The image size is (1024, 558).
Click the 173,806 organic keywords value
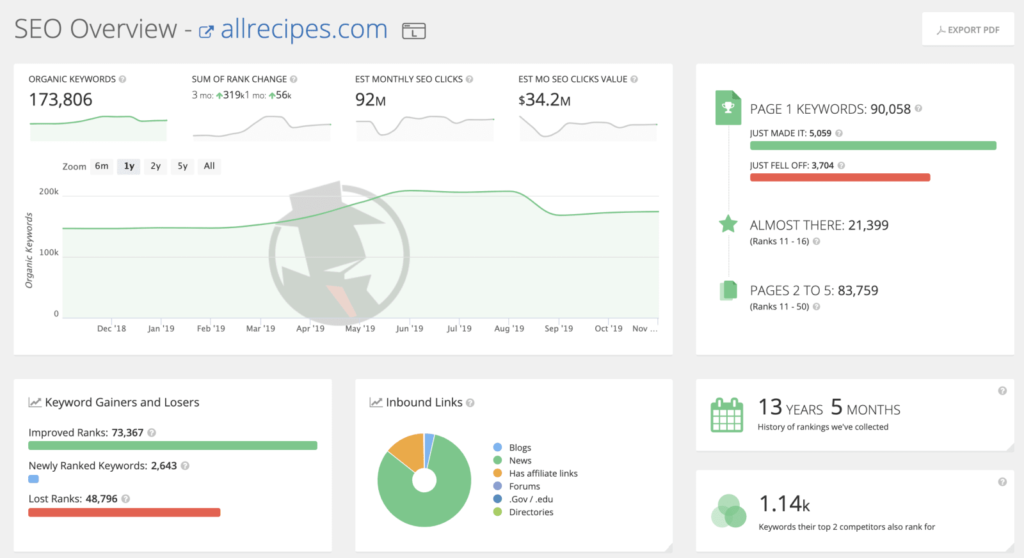61,100
